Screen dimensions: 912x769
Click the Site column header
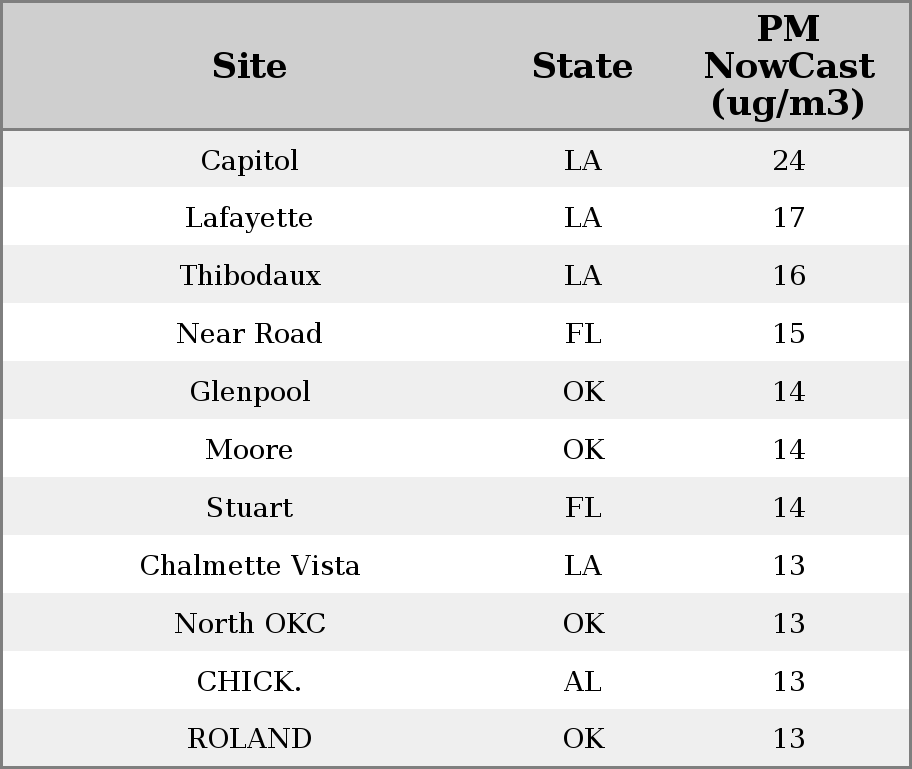pos(249,66)
